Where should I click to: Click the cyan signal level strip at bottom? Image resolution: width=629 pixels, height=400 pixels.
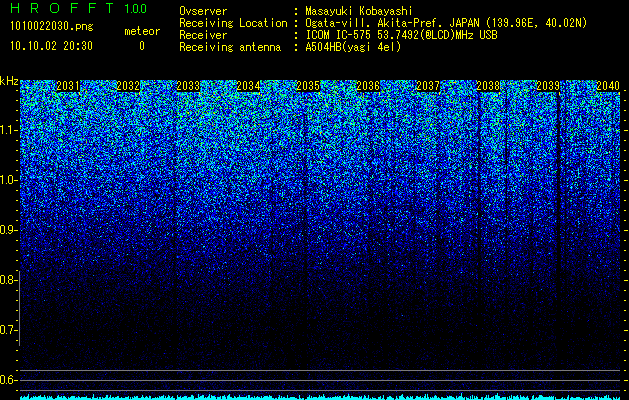pos(320,397)
